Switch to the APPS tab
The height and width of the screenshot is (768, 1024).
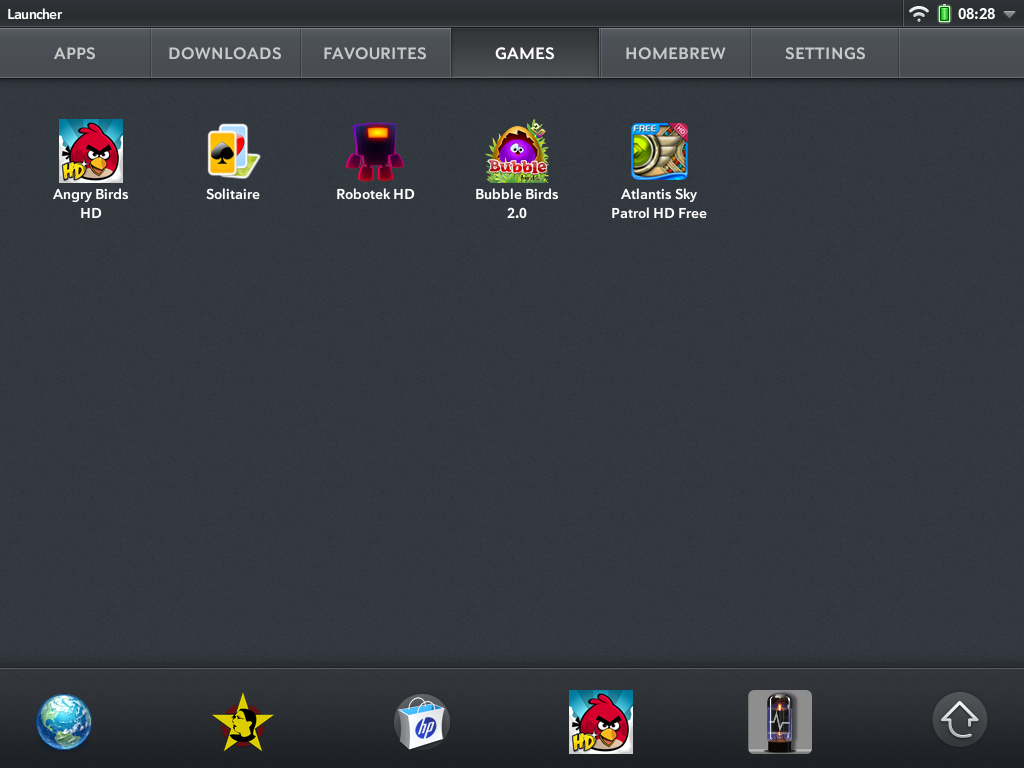tap(75, 54)
